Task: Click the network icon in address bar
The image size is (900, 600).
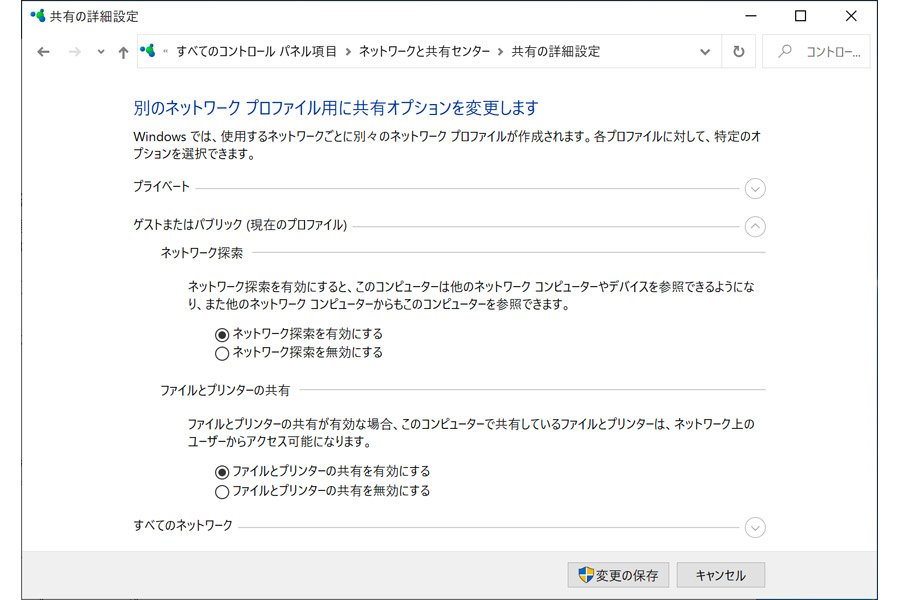Action: [x=148, y=51]
